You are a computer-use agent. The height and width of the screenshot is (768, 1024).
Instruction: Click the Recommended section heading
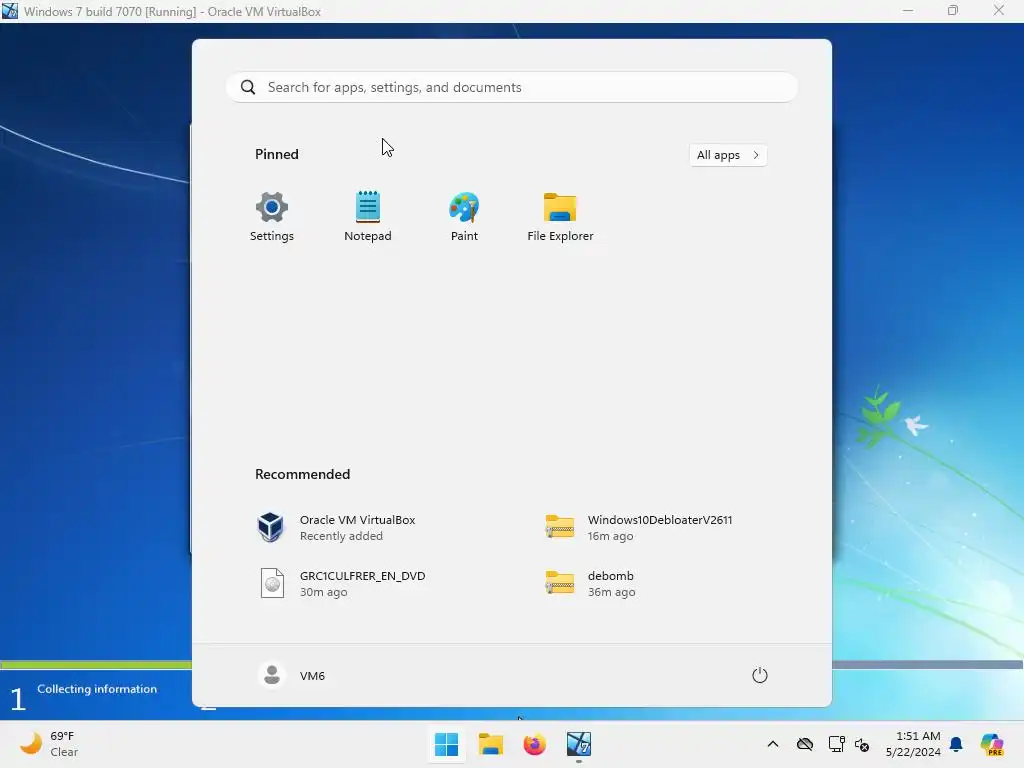pyautogui.click(x=302, y=474)
